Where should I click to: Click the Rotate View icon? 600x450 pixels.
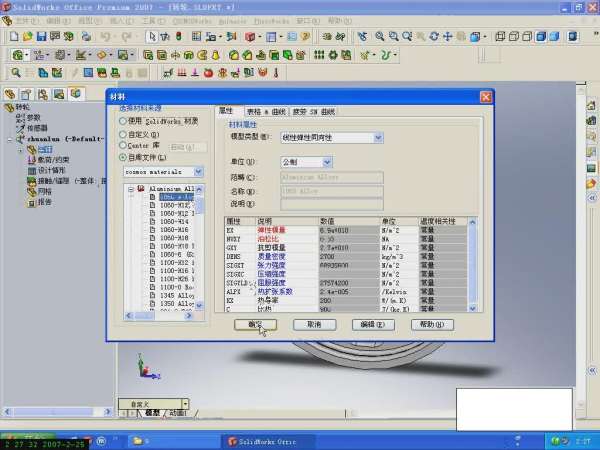click(x=434, y=36)
